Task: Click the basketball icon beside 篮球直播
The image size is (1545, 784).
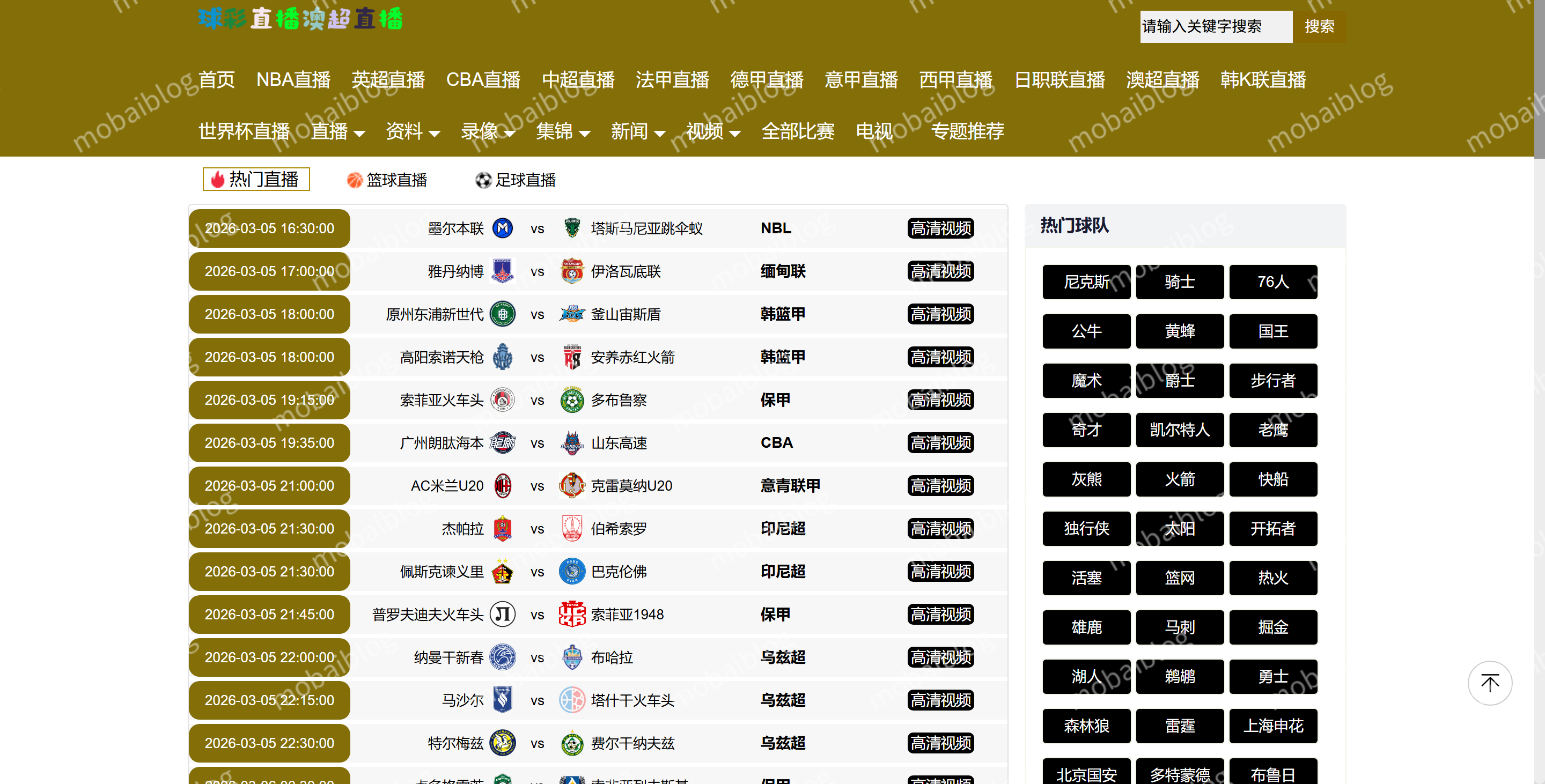Action: (x=355, y=180)
